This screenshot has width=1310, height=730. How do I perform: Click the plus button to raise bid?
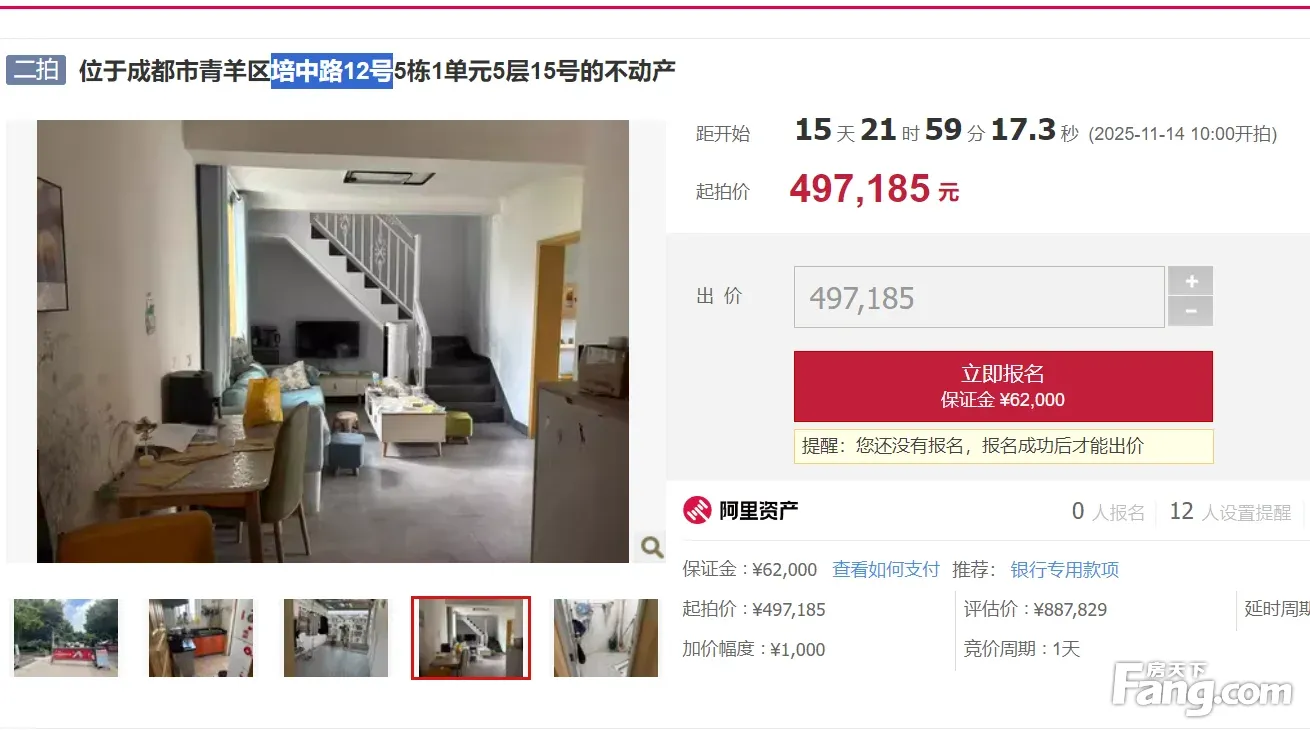[x=1190, y=281]
